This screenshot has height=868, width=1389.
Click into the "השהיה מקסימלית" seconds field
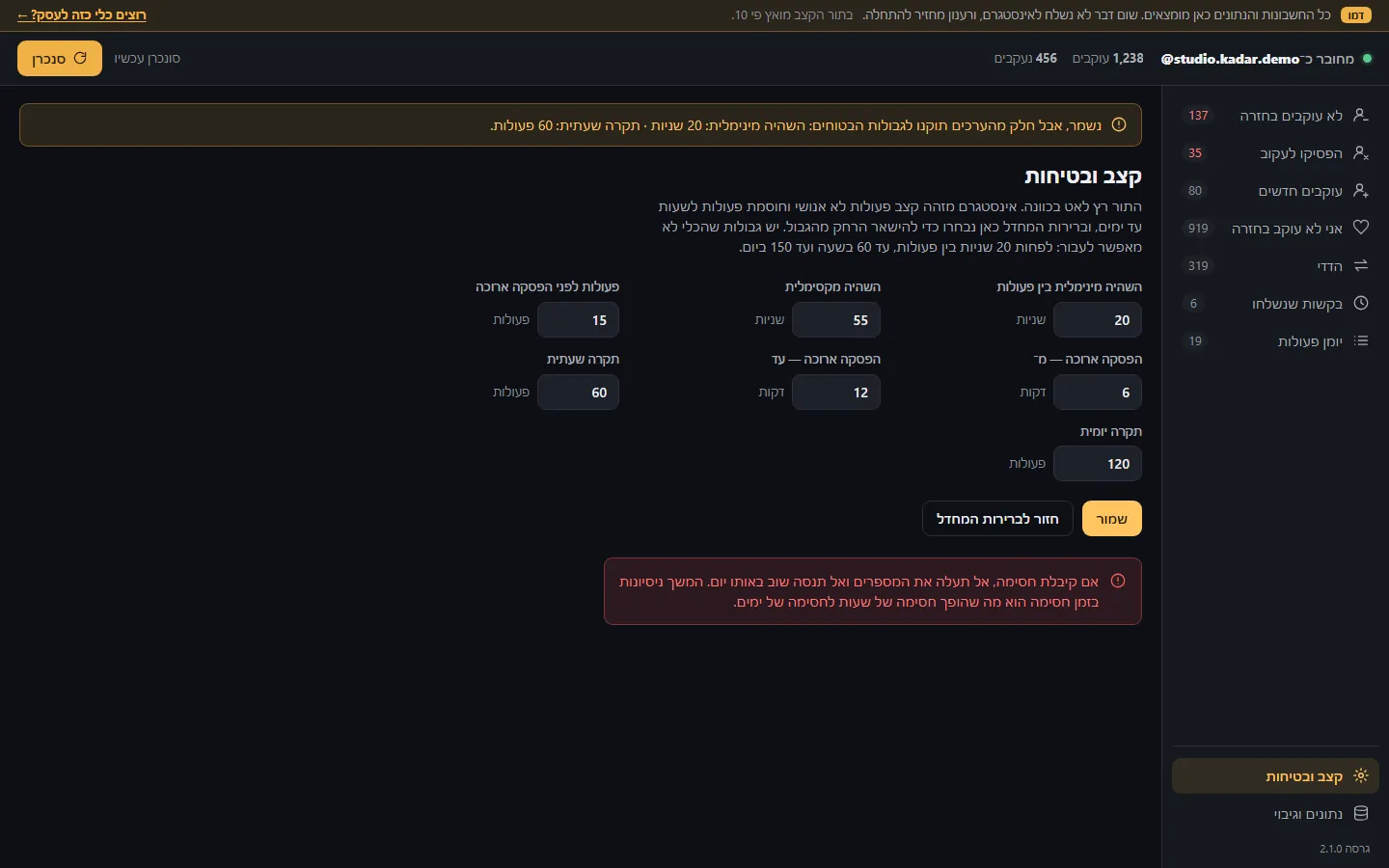[836, 320]
